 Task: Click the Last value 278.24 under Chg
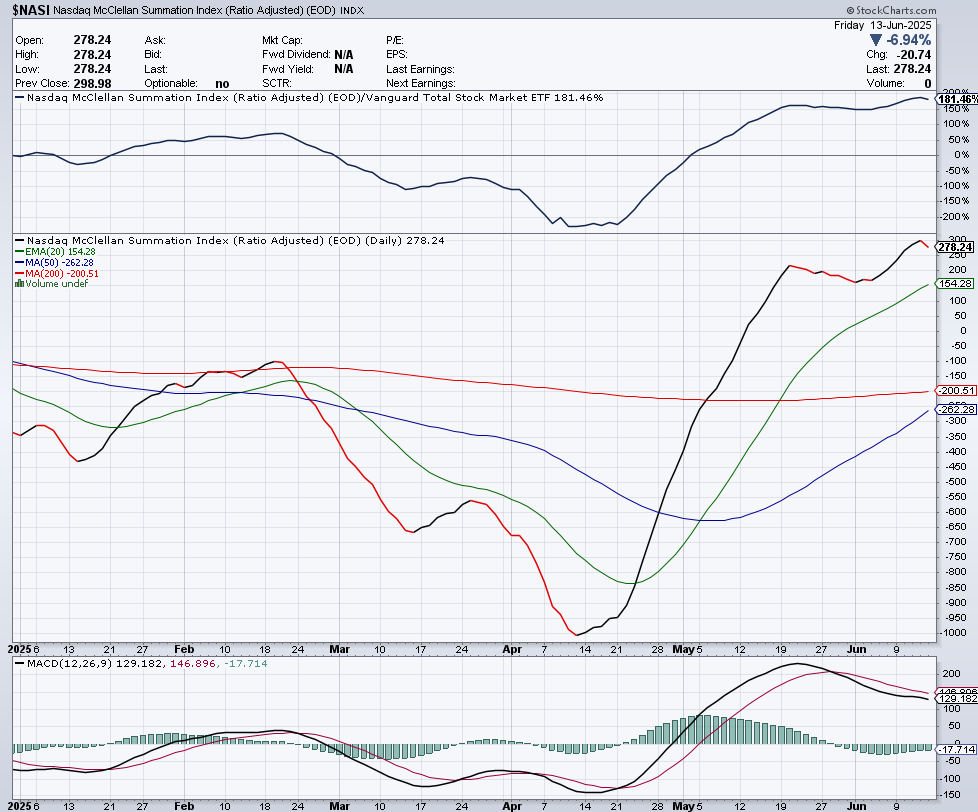pos(911,69)
